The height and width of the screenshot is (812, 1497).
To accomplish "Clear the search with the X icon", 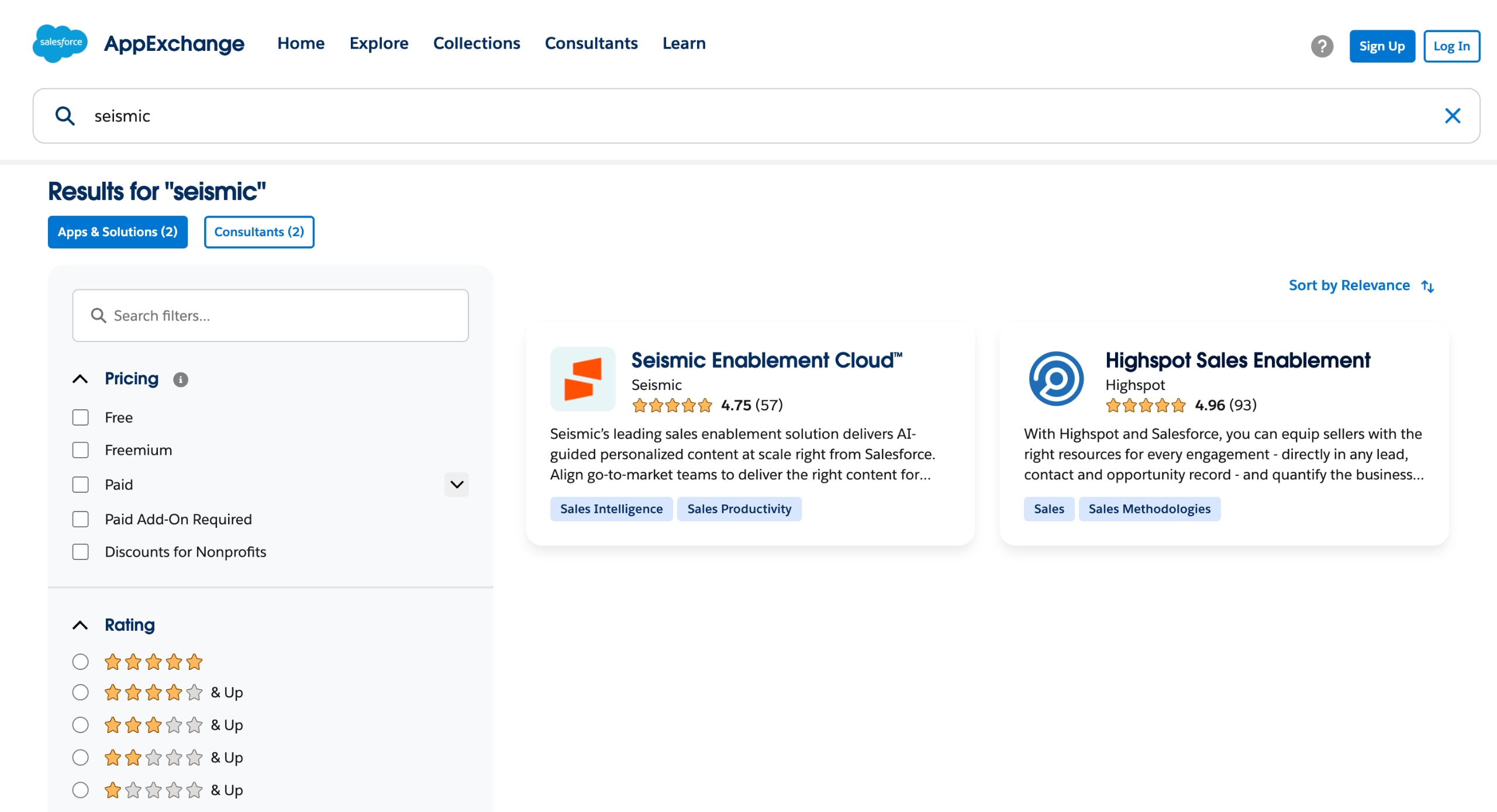I will click(1452, 116).
